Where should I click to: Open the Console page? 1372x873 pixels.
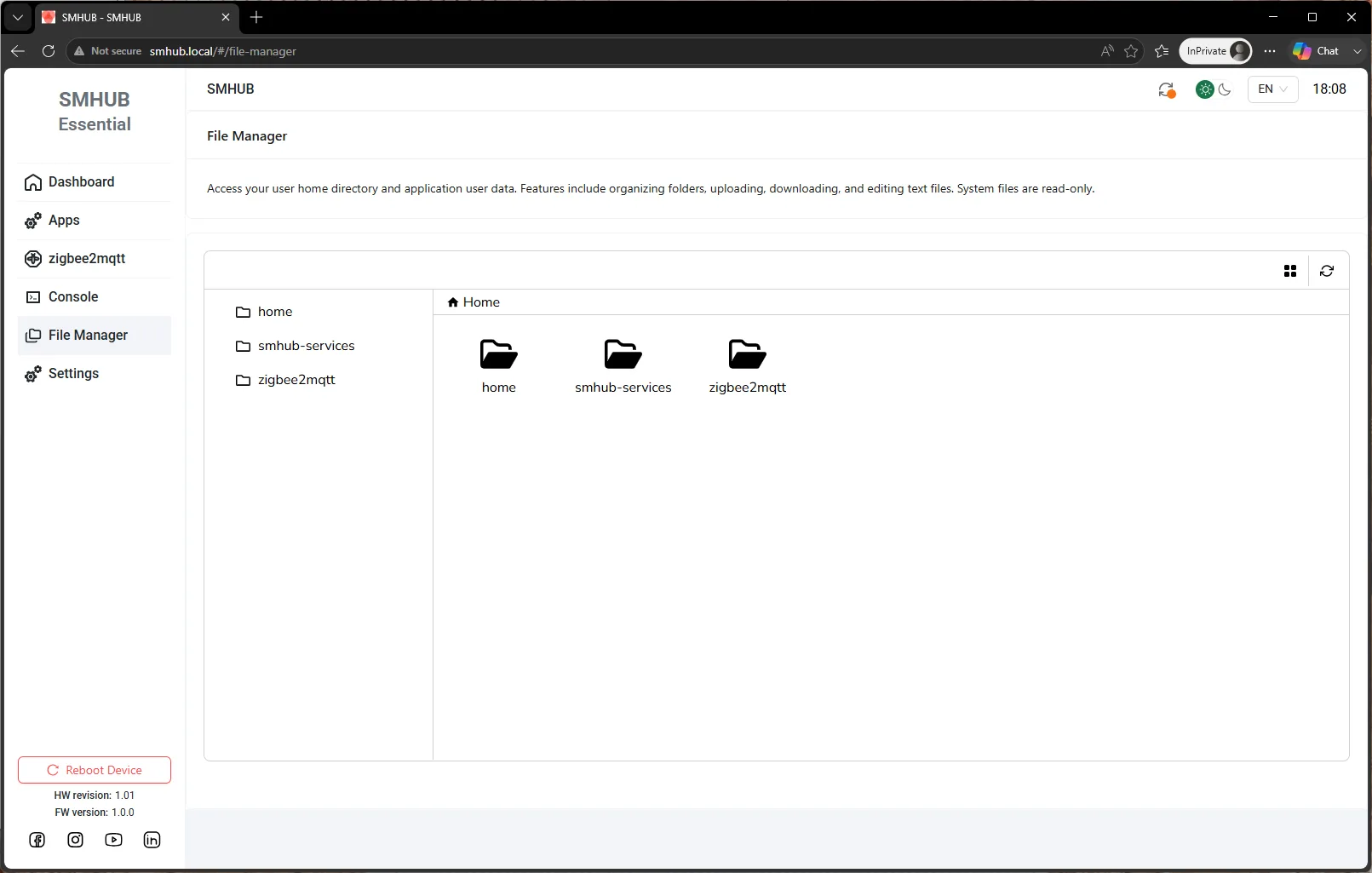(94, 297)
